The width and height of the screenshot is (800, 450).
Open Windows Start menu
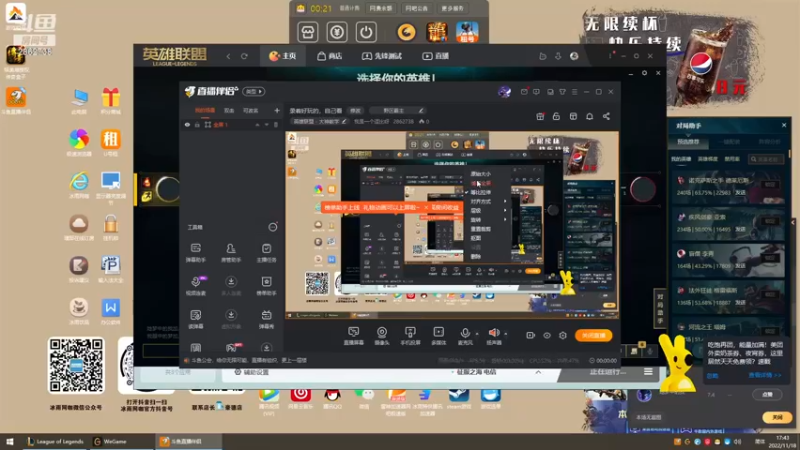[10, 441]
